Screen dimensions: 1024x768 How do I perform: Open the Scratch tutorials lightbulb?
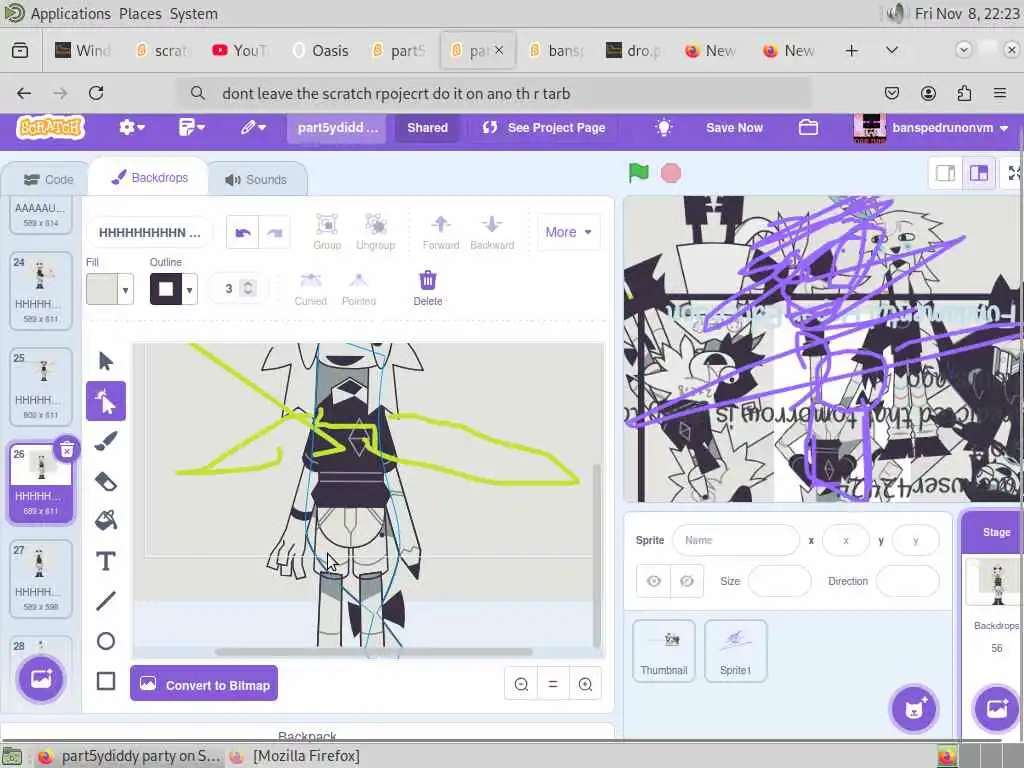(664, 127)
